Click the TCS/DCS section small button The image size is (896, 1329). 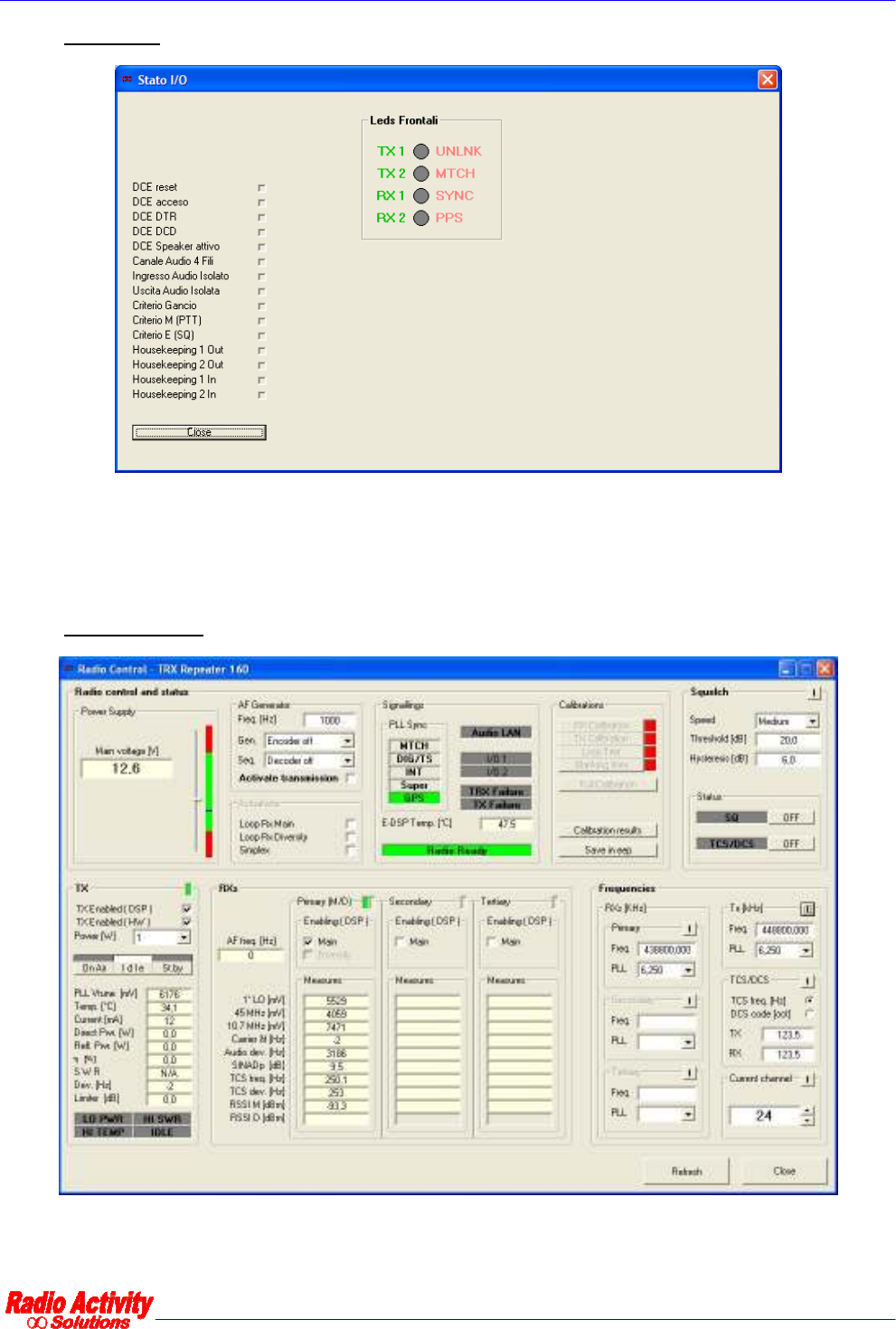807,981
